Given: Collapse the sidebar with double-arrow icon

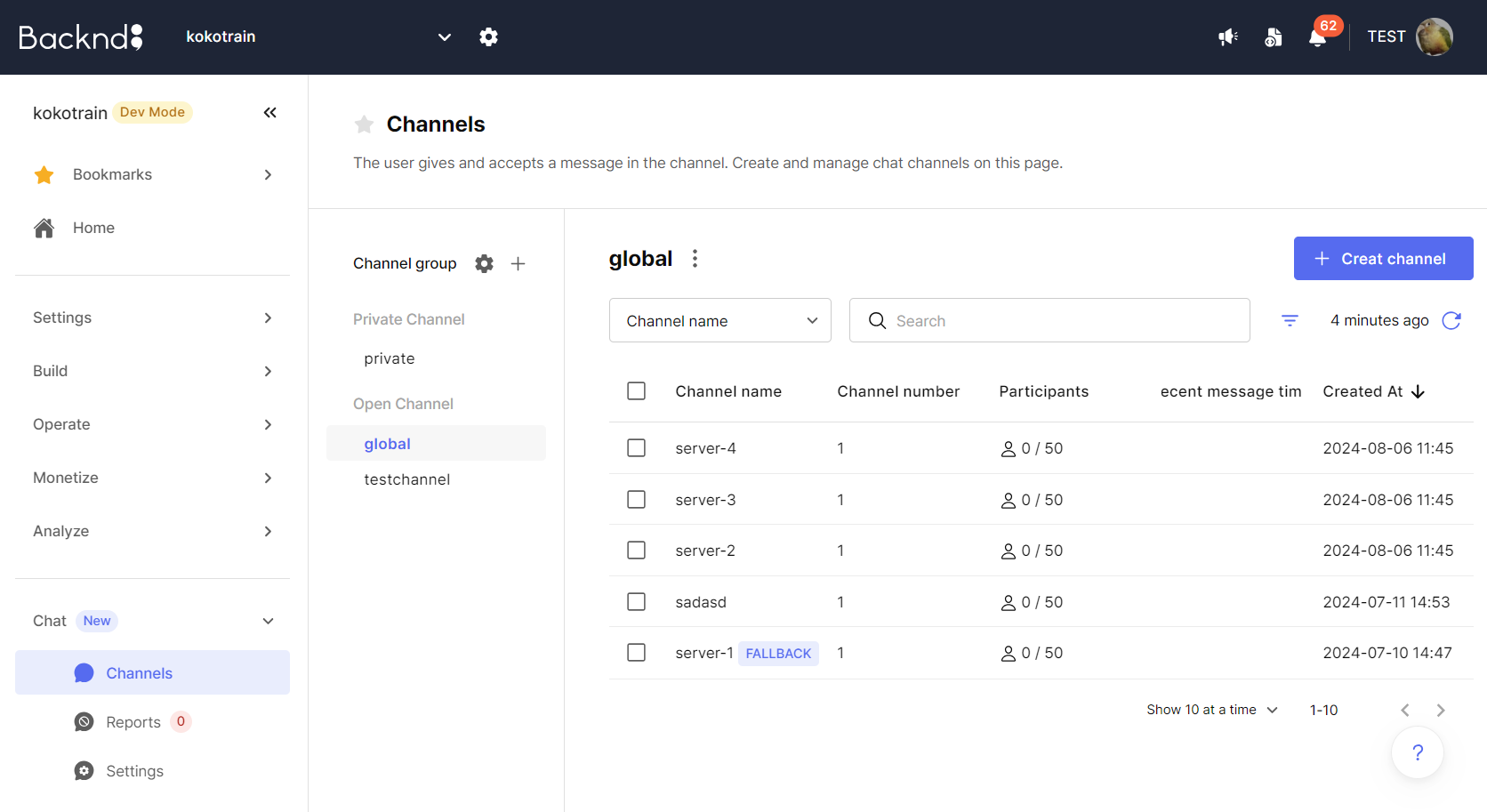Looking at the screenshot, I should pos(270,112).
